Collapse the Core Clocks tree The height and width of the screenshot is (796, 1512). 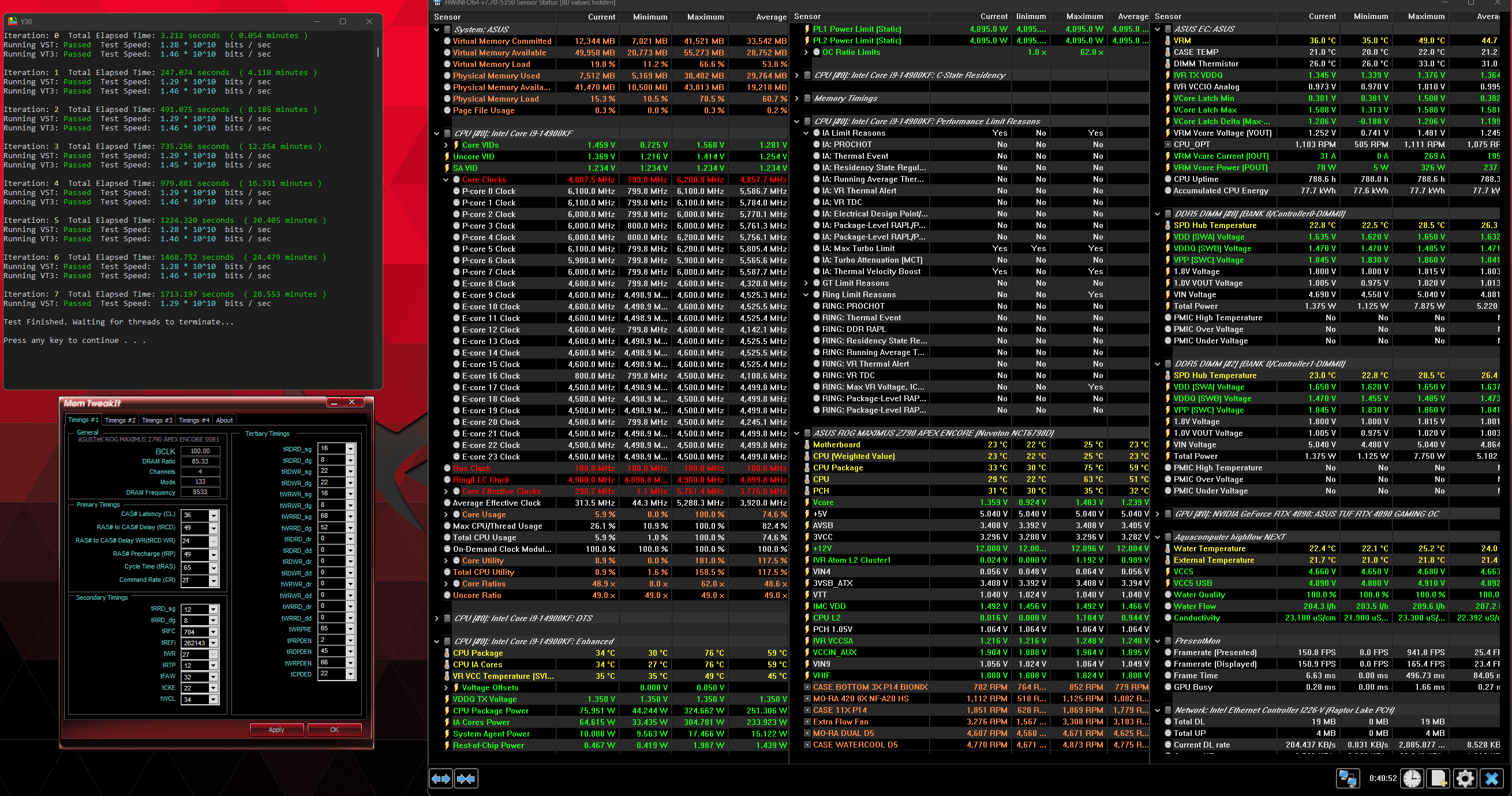point(446,180)
